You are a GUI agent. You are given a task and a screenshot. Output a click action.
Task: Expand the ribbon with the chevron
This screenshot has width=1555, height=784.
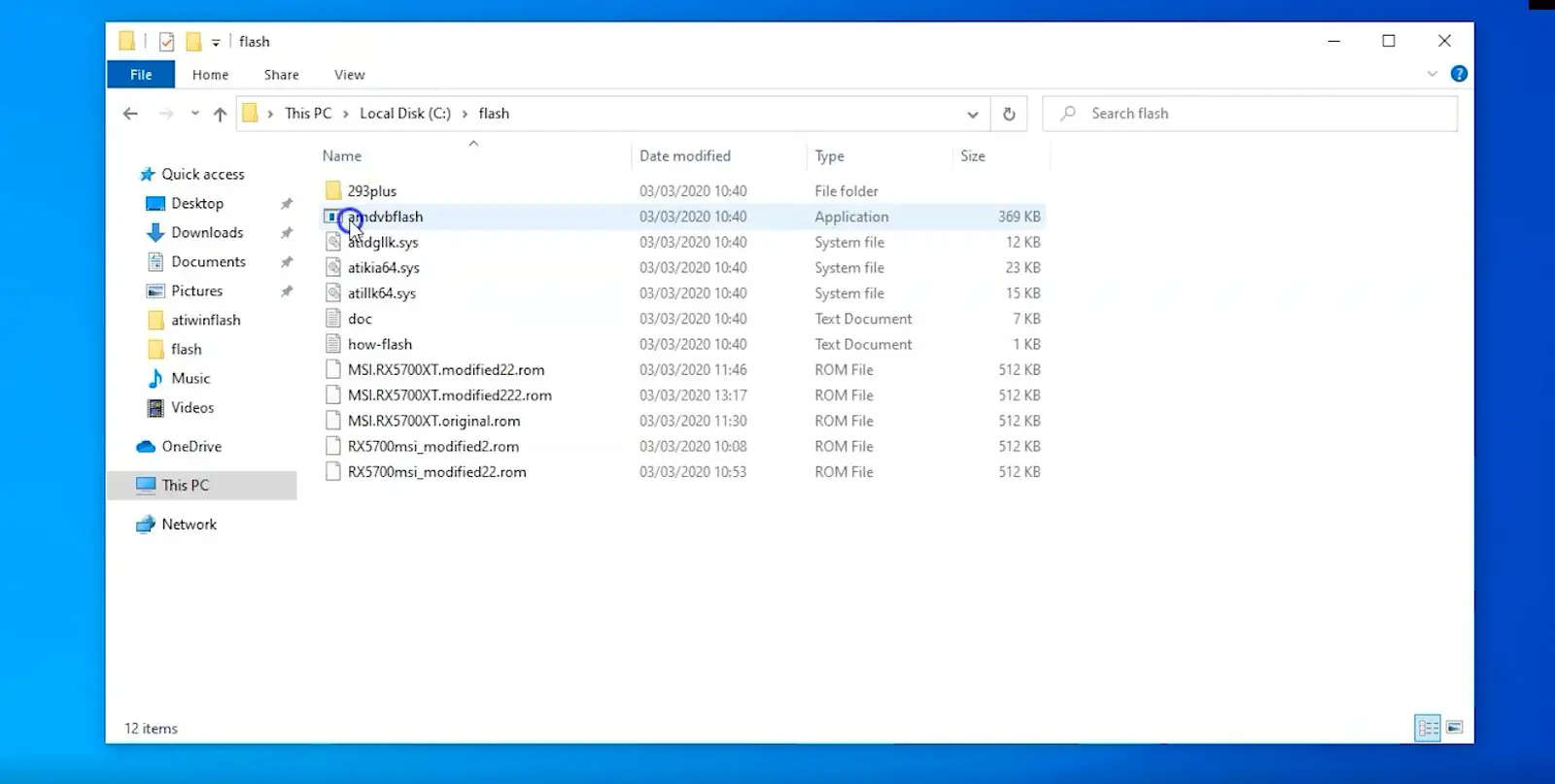pyautogui.click(x=1432, y=74)
